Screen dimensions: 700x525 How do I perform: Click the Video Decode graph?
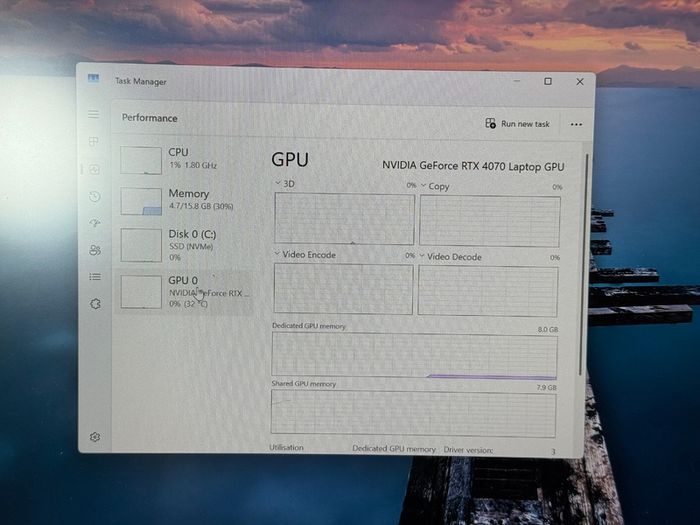(x=488, y=291)
